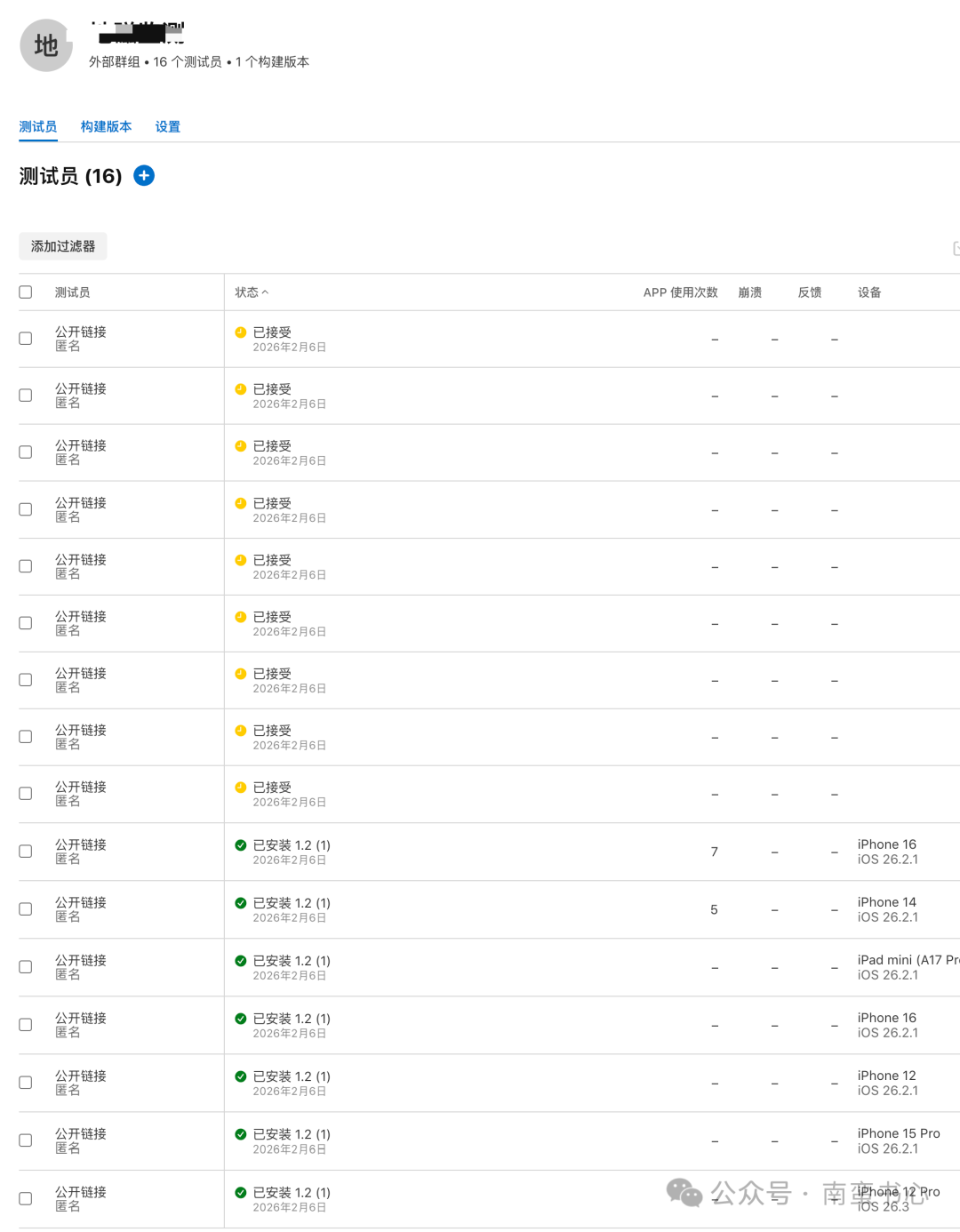Image resolution: width=960 pixels, height=1232 pixels.
Task: Click the green installed checkmark in iPhone 14 row
Action: 241,903
